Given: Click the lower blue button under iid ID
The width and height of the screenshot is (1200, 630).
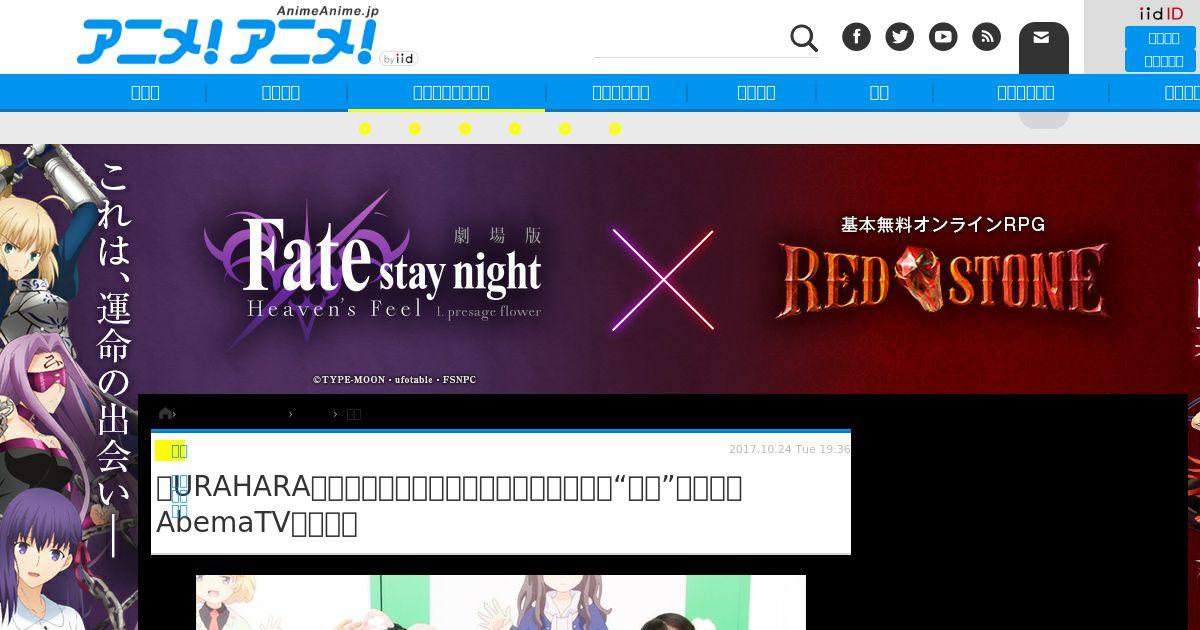Looking at the screenshot, I should [x=1160, y=61].
